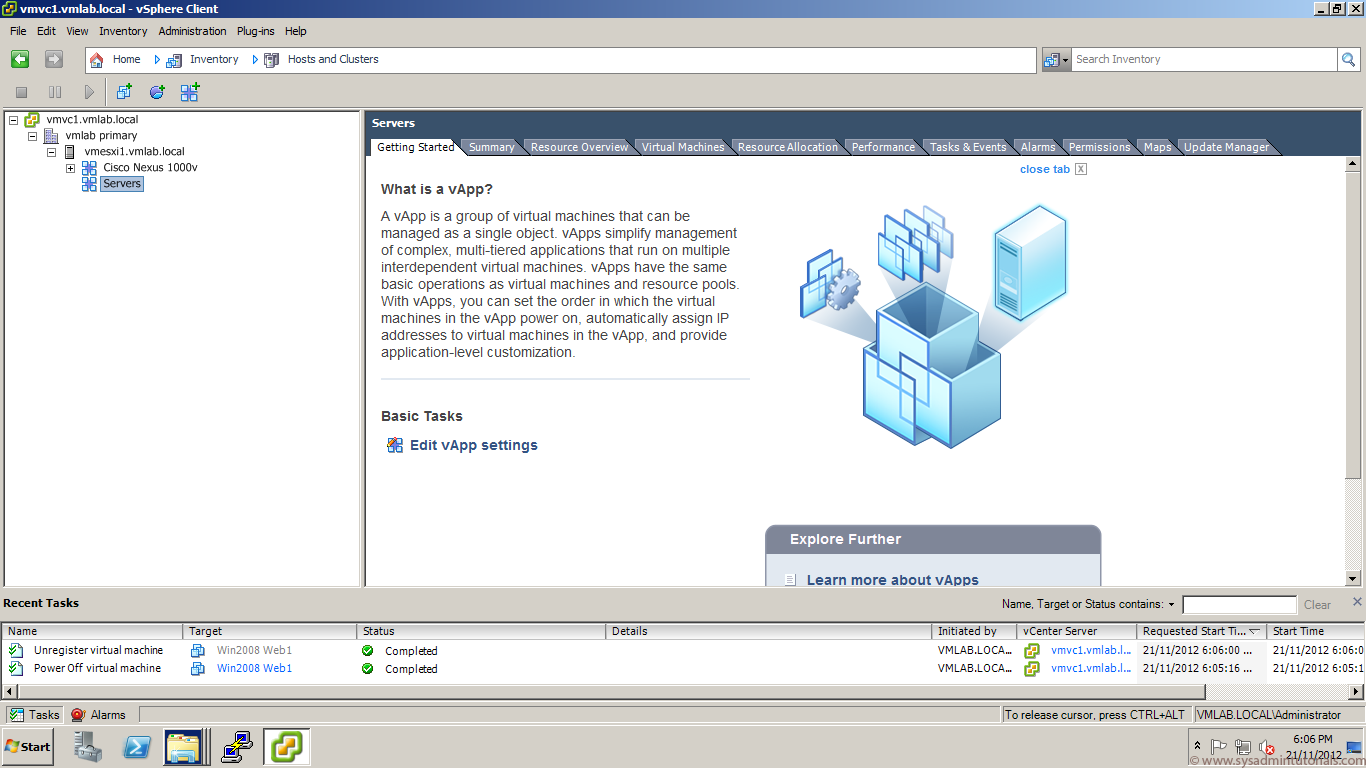Image resolution: width=1366 pixels, height=768 pixels.
Task: Close the Recent Tasks panel
Action: click(x=1357, y=601)
